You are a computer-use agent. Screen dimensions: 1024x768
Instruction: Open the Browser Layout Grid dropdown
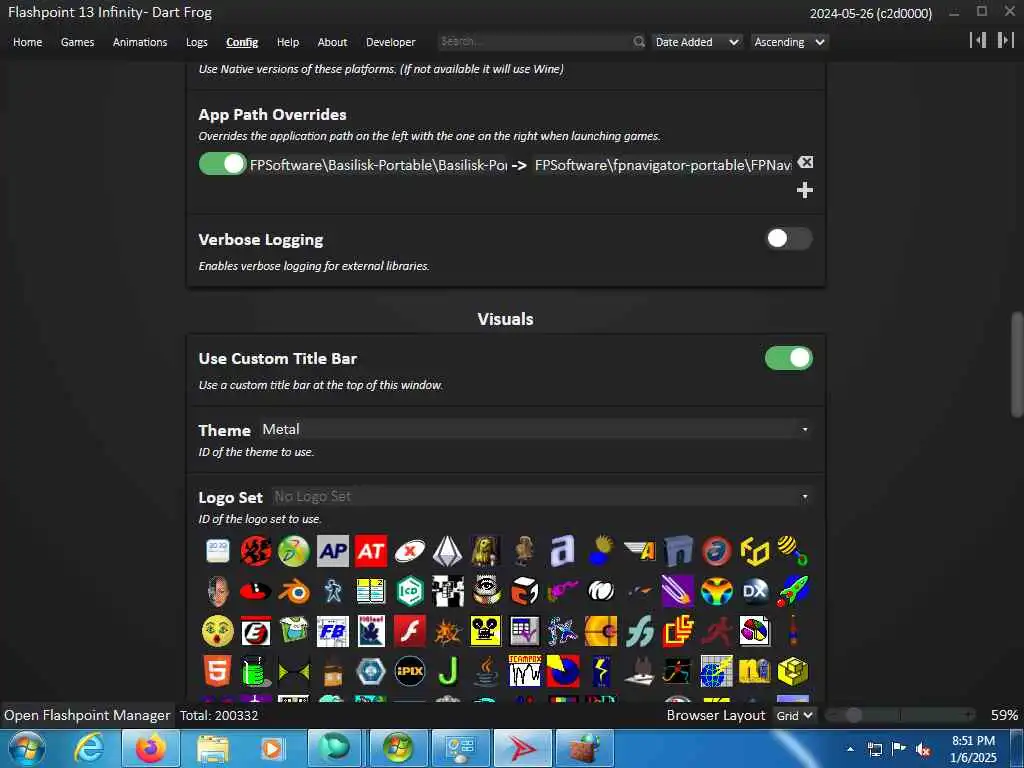click(794, 715)
